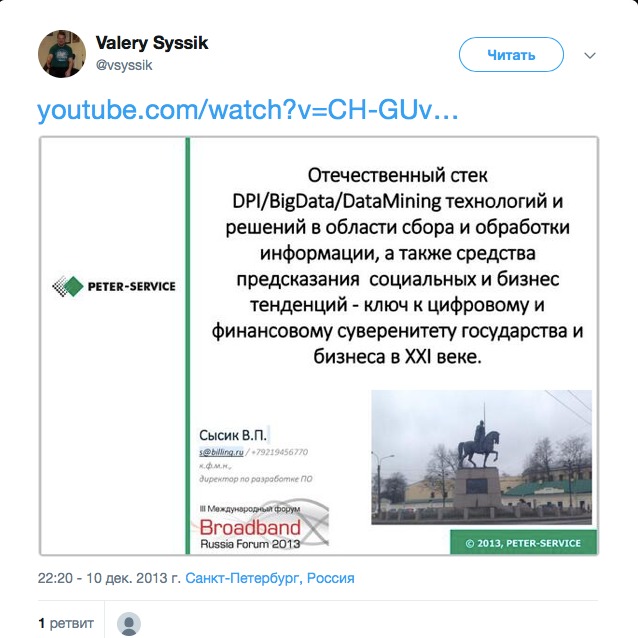Screen dimensions: 638x638
Task: Click the Читать follow button
Action: 511,55
